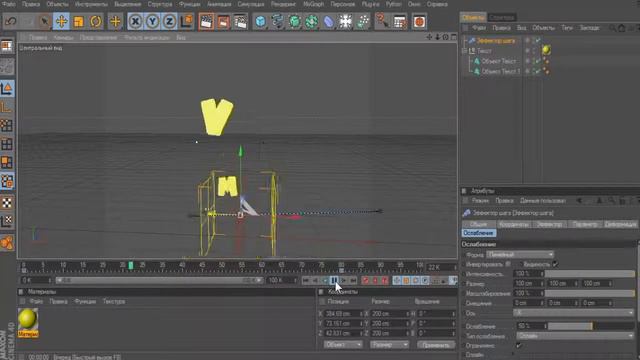This screenshot has width=640, height=360.
Task: Collapse the Текст object tree node
Action: 464,51
